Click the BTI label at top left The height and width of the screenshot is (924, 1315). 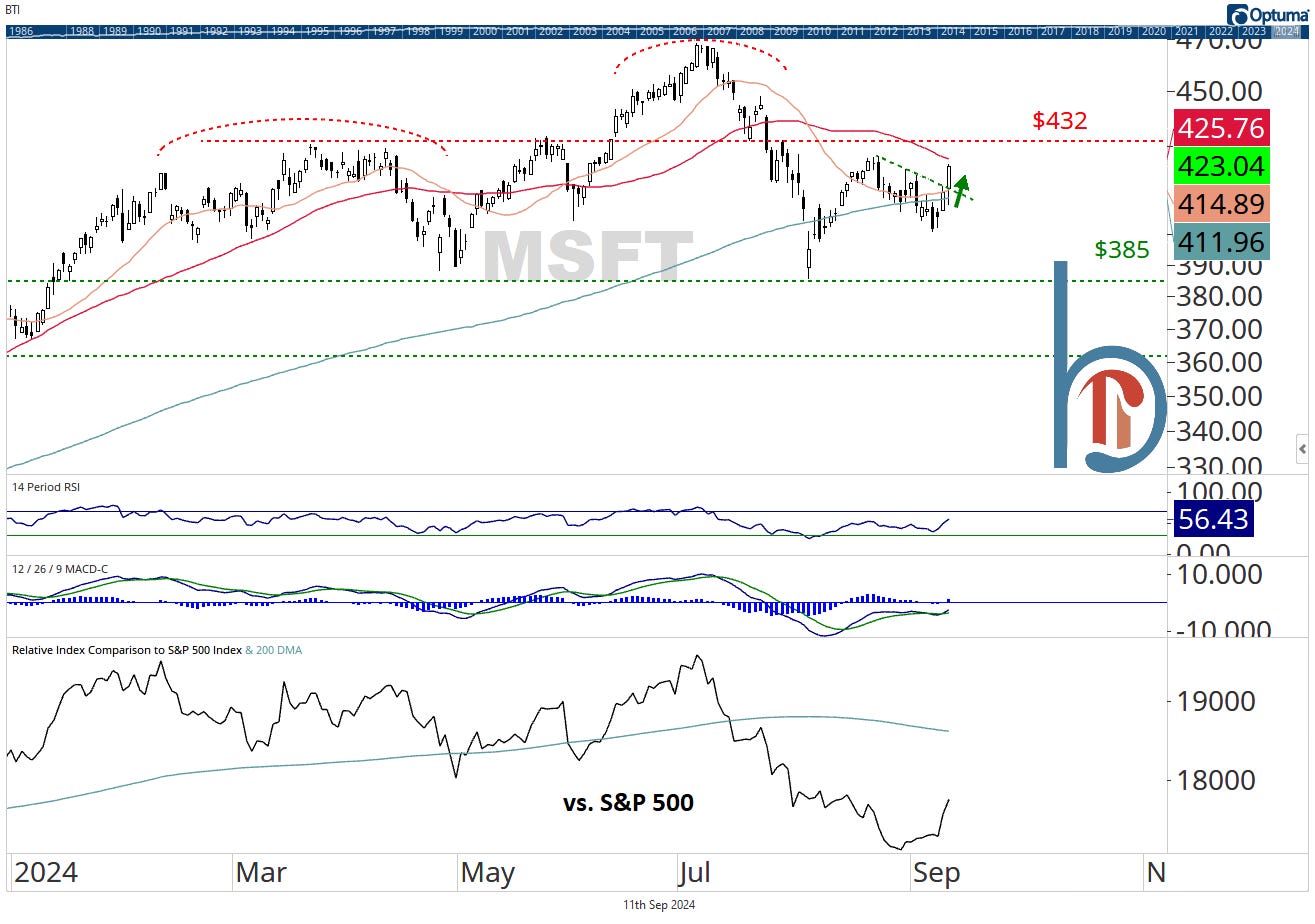point(13,9)
